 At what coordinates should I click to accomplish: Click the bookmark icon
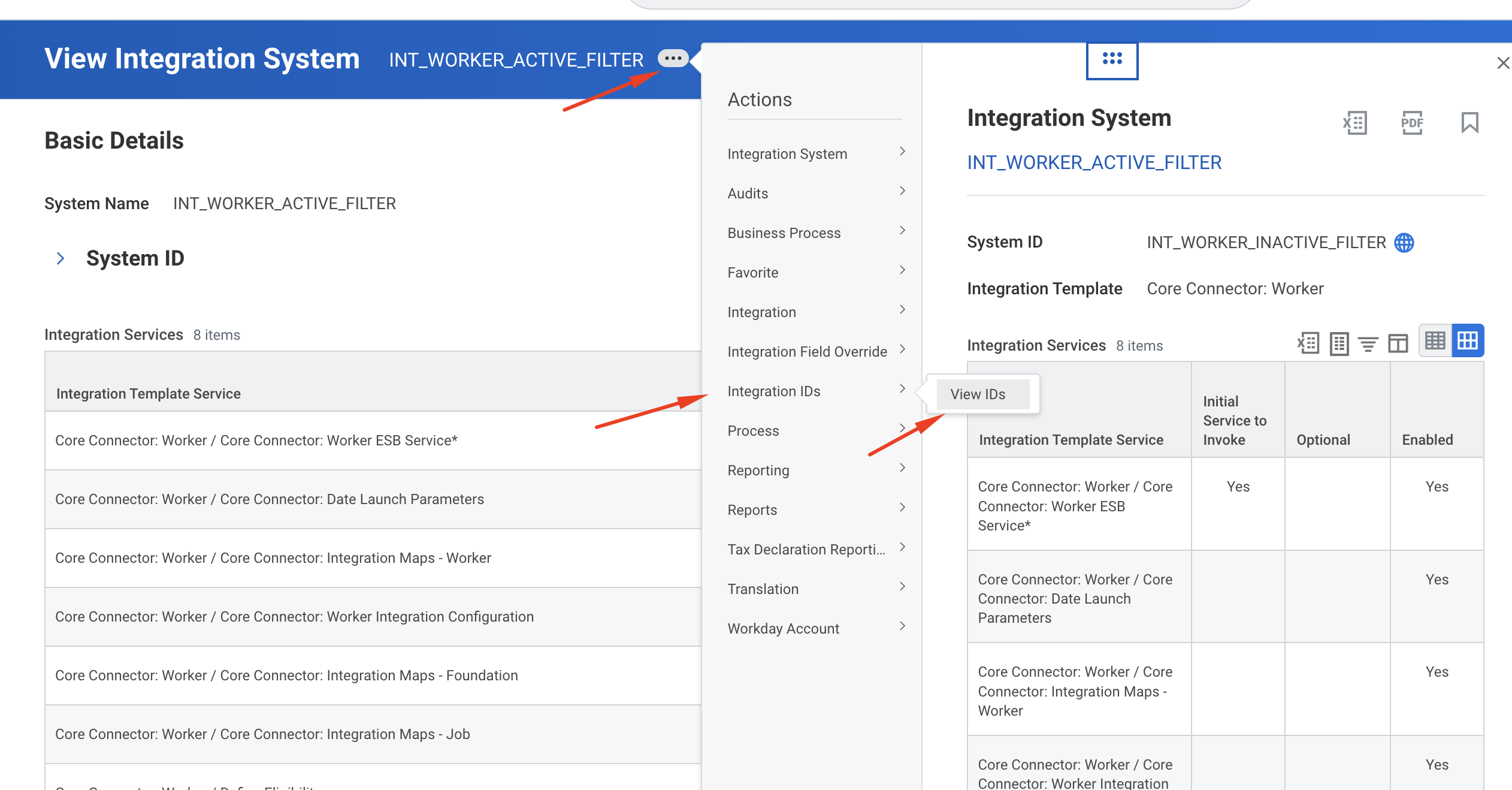click(1469, 123)
